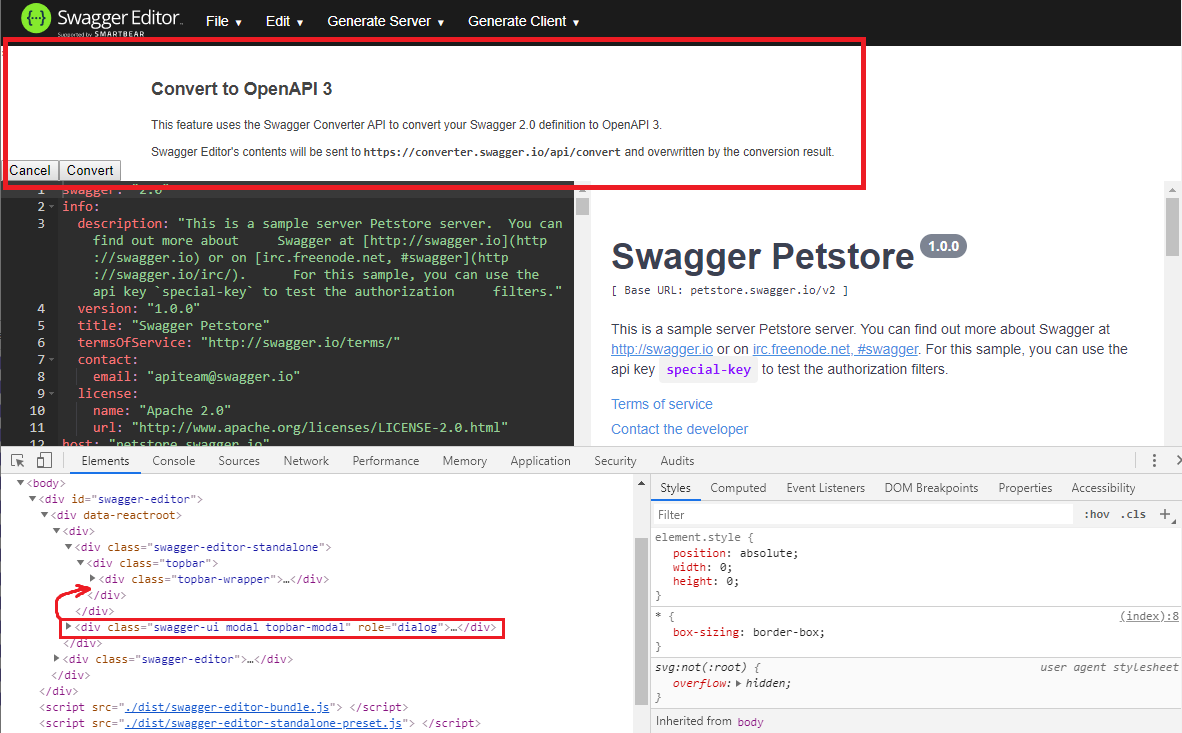Viewport: 1182px width, 733px height.
Task: Open the Sources tab
Action: (239, 461)
